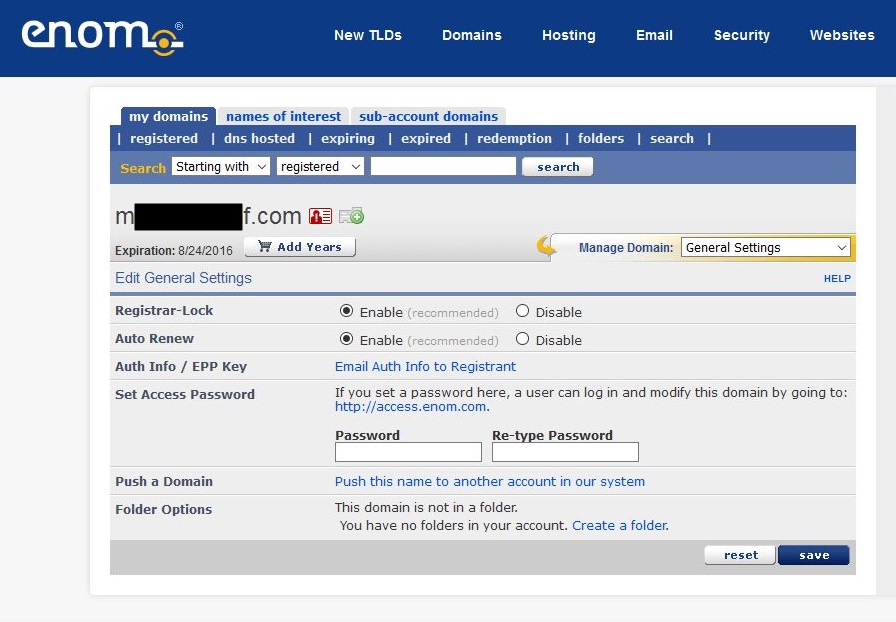Image resolution: width=896 pixels, height=622 pixels.
Task: Click Create a folder link
Action: click(619, 525)
